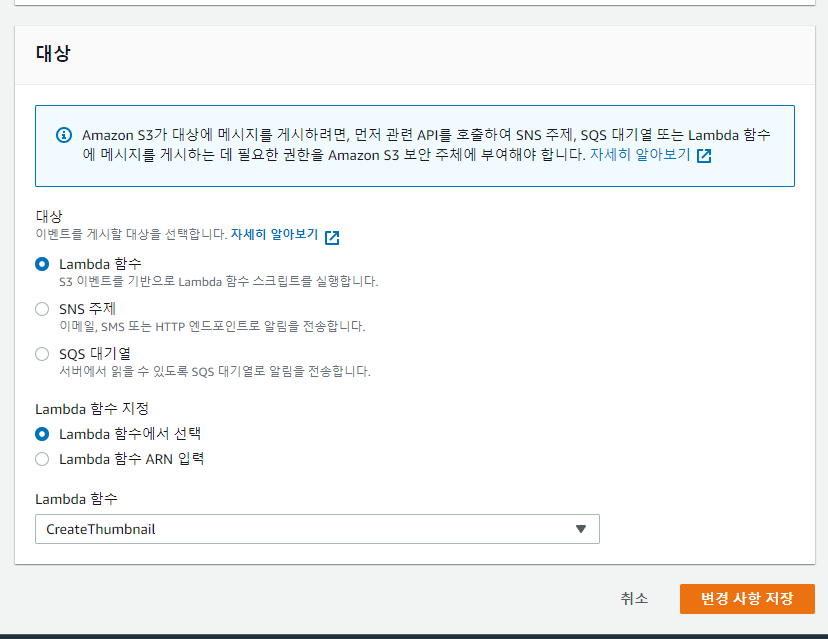Click the 'S3 이벤트를 기반으로' description text
This screenshot has width=828, height=639.
click(x=219, y=281)
